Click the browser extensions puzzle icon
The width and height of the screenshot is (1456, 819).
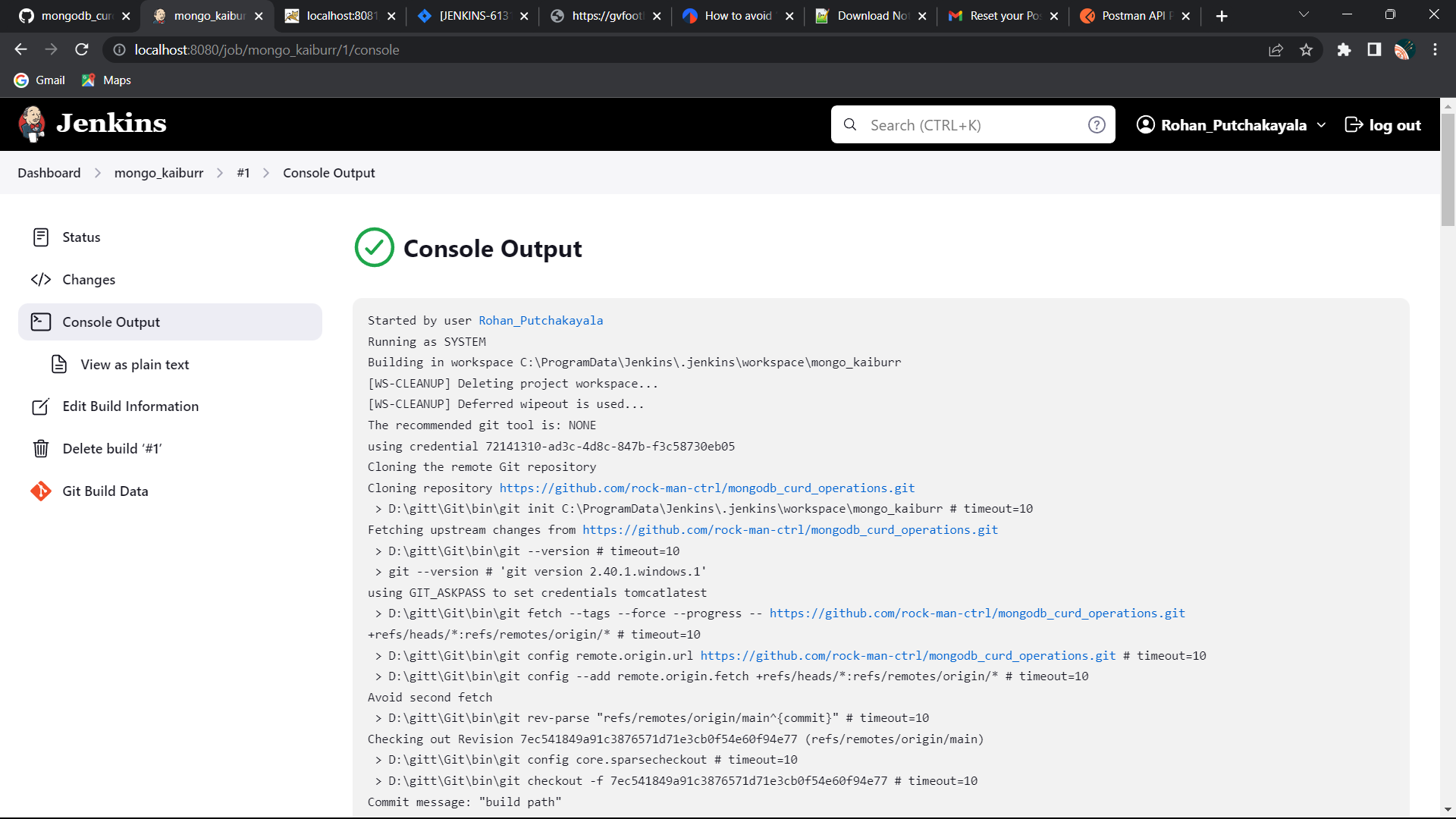1345,49
